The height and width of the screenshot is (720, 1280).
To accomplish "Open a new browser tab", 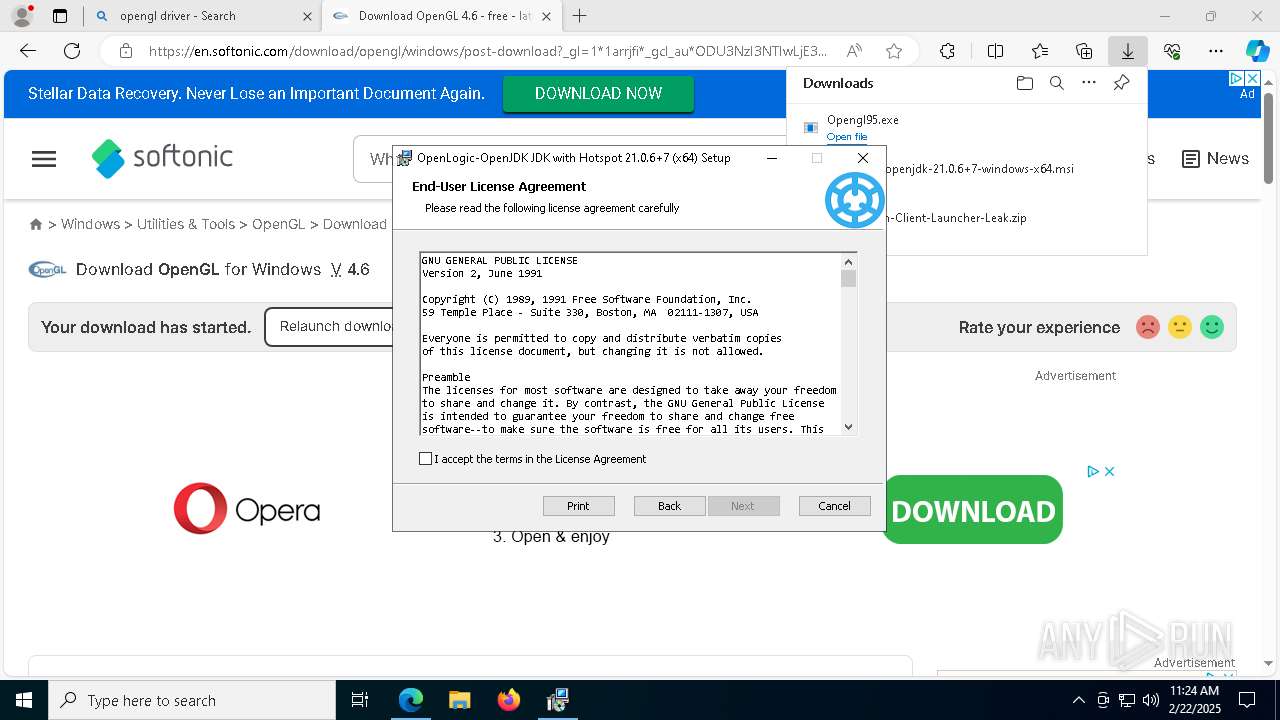I will pyautogui.click(x=579, y=16).
